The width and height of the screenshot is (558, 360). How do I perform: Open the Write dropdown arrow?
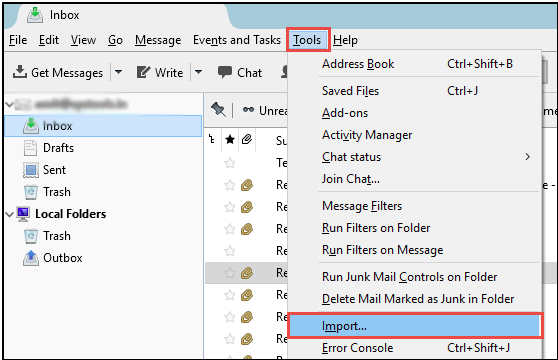pos(199,72)
